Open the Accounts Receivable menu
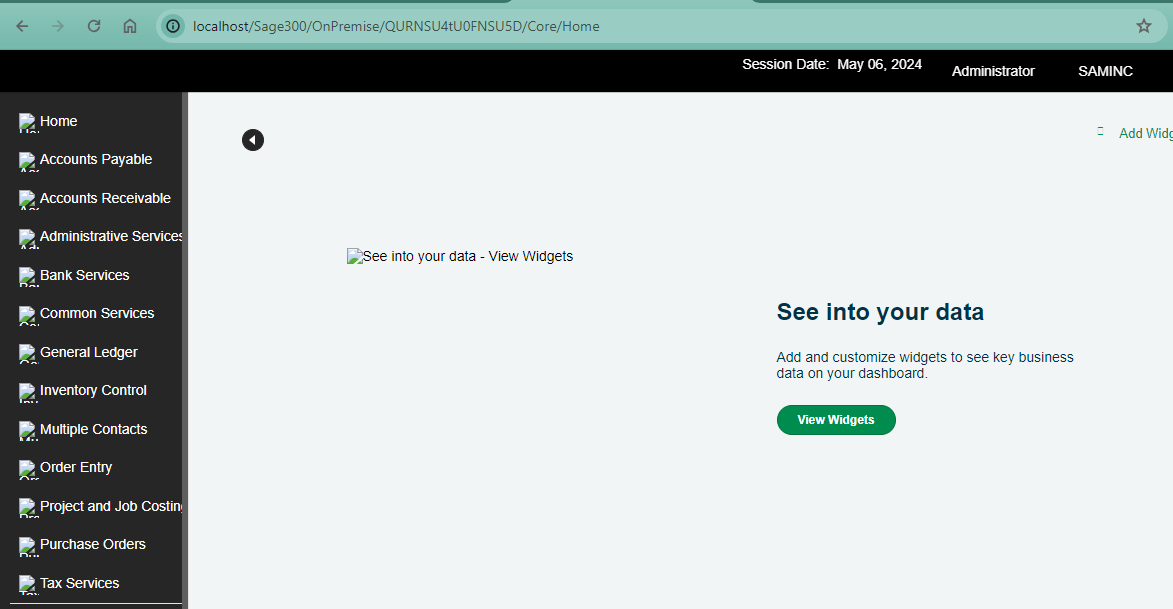 pyautogui.click(x=105, y=198)
